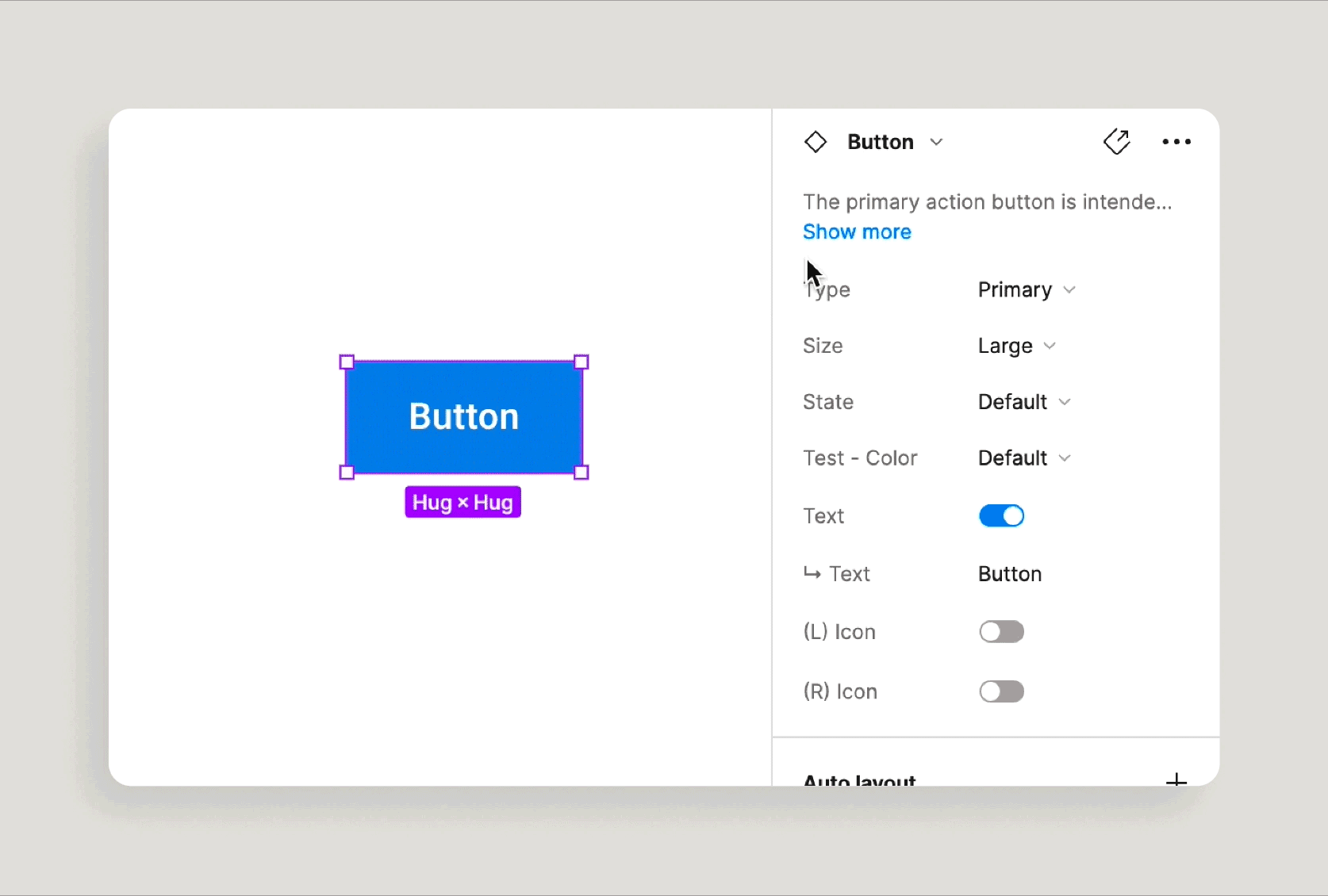Edit the nested Text field value Button
Screen dimensions: 1328x896
click(1010, 574)
